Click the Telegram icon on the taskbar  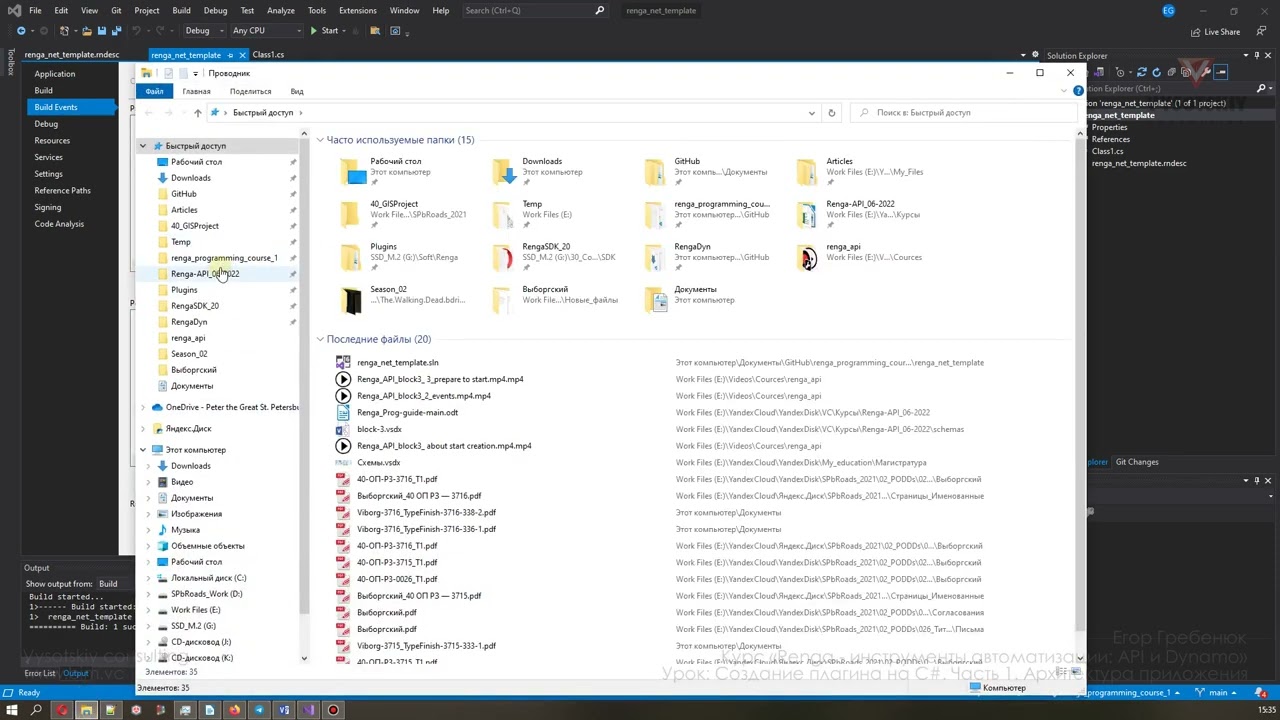(259, 710)
